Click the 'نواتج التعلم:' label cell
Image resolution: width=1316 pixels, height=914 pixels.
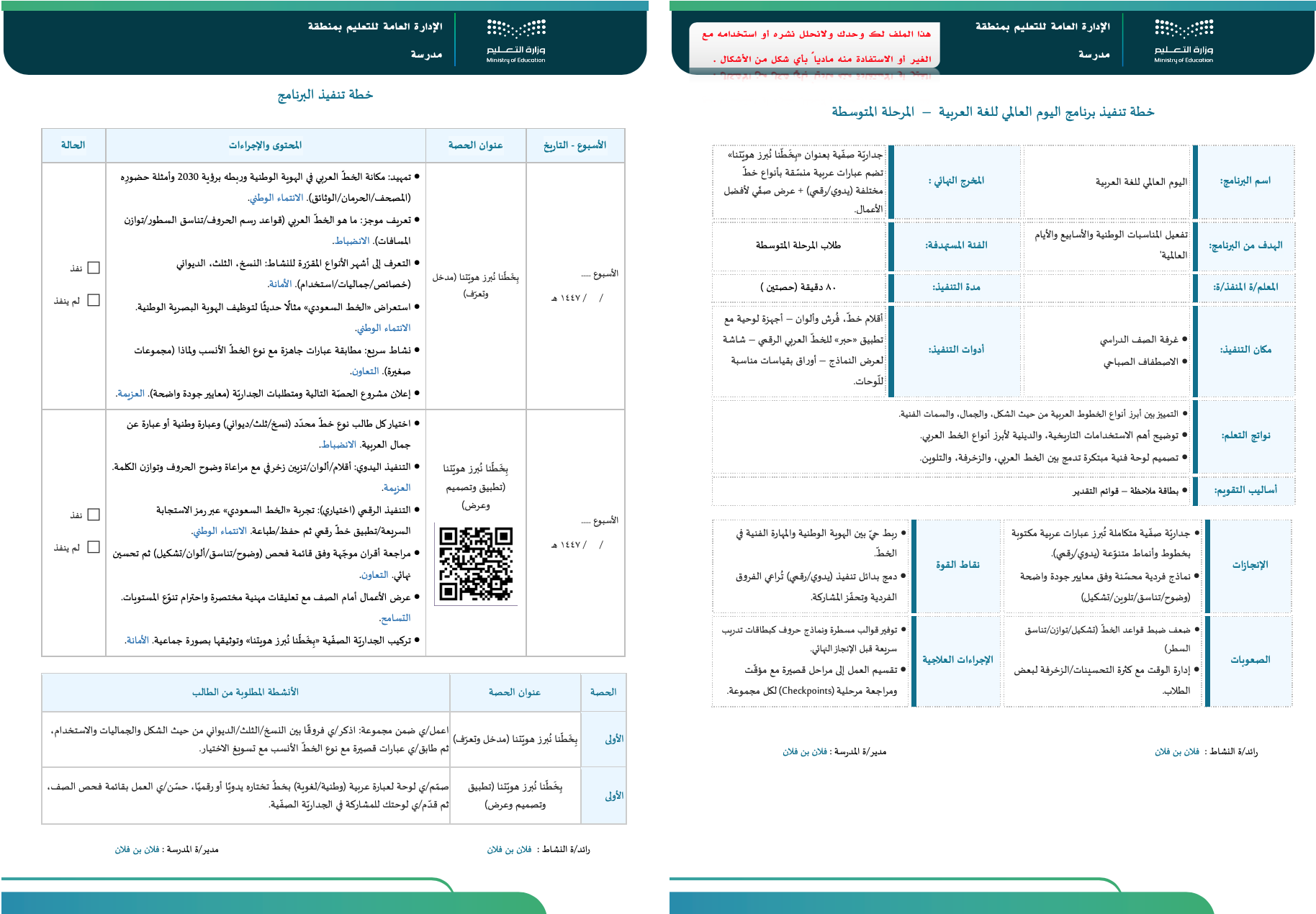tap(1245, 435)
